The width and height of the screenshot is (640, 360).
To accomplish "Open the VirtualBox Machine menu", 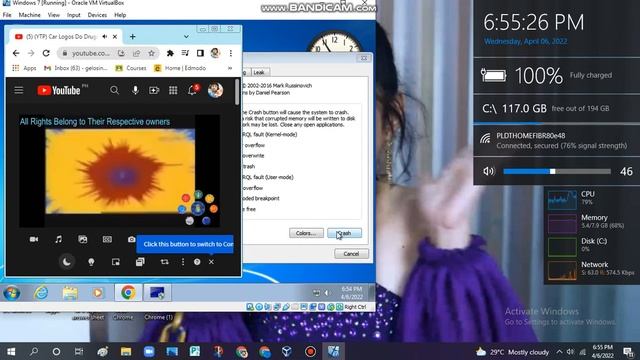I will 29,15.
